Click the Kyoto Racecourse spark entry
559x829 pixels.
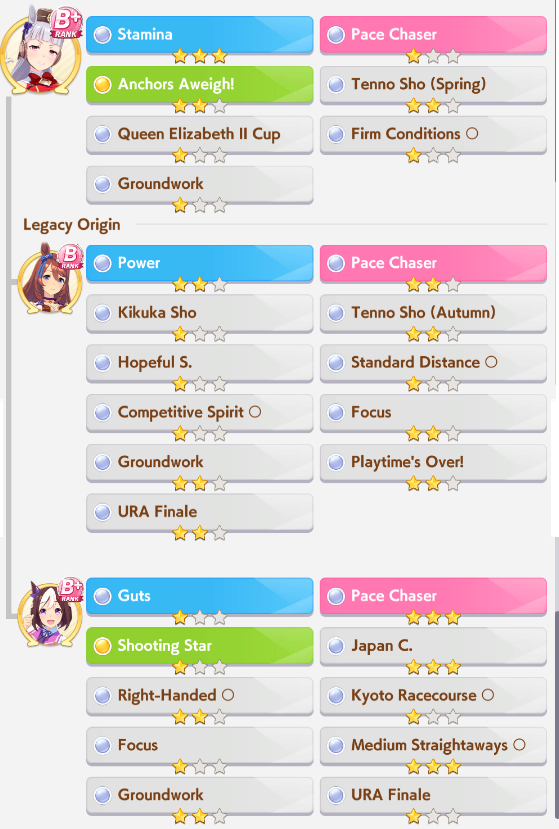click(433, 697)
